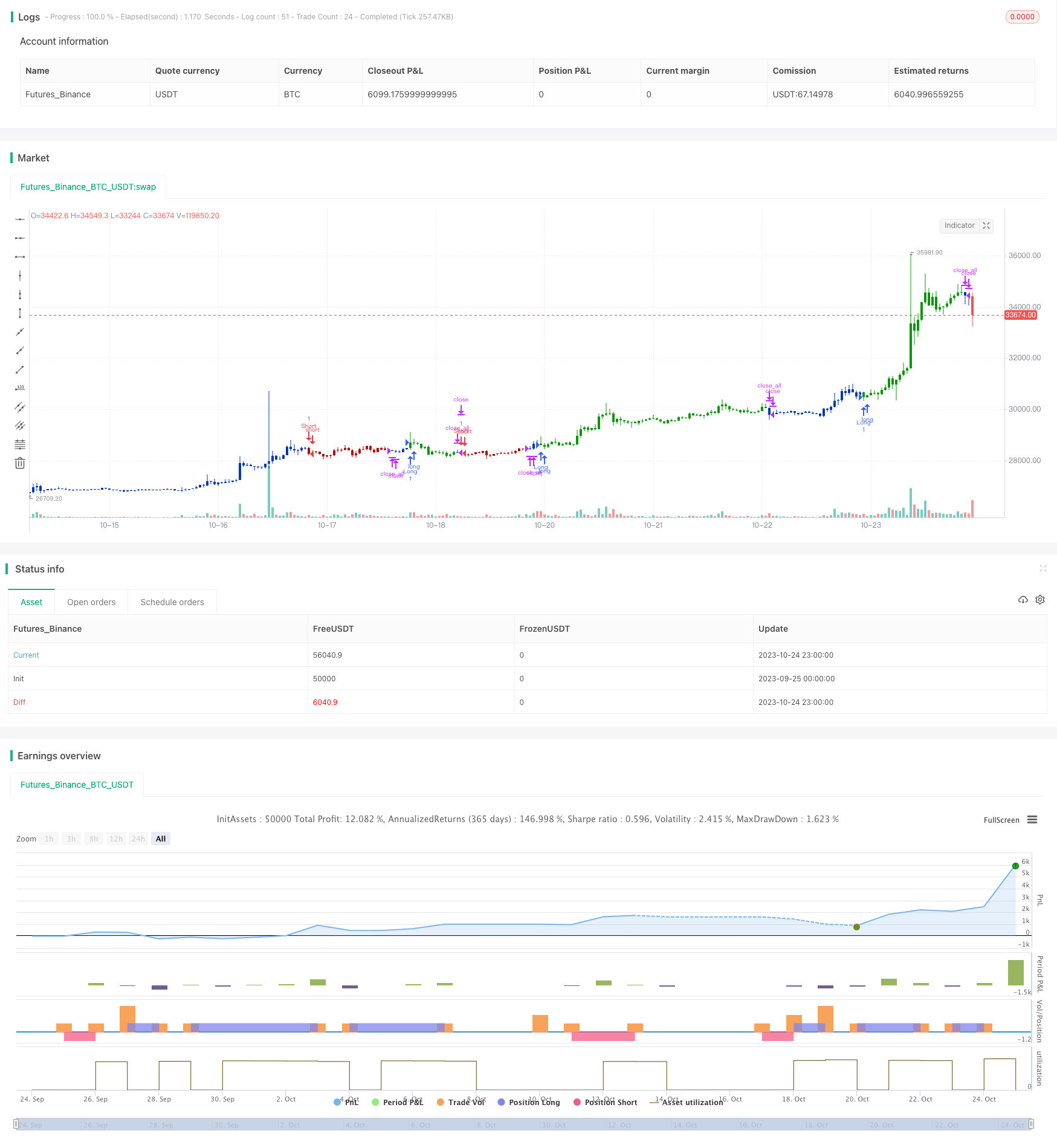
Task: Set earnings zoom to 8h
Action: click(x=94, y=838)
